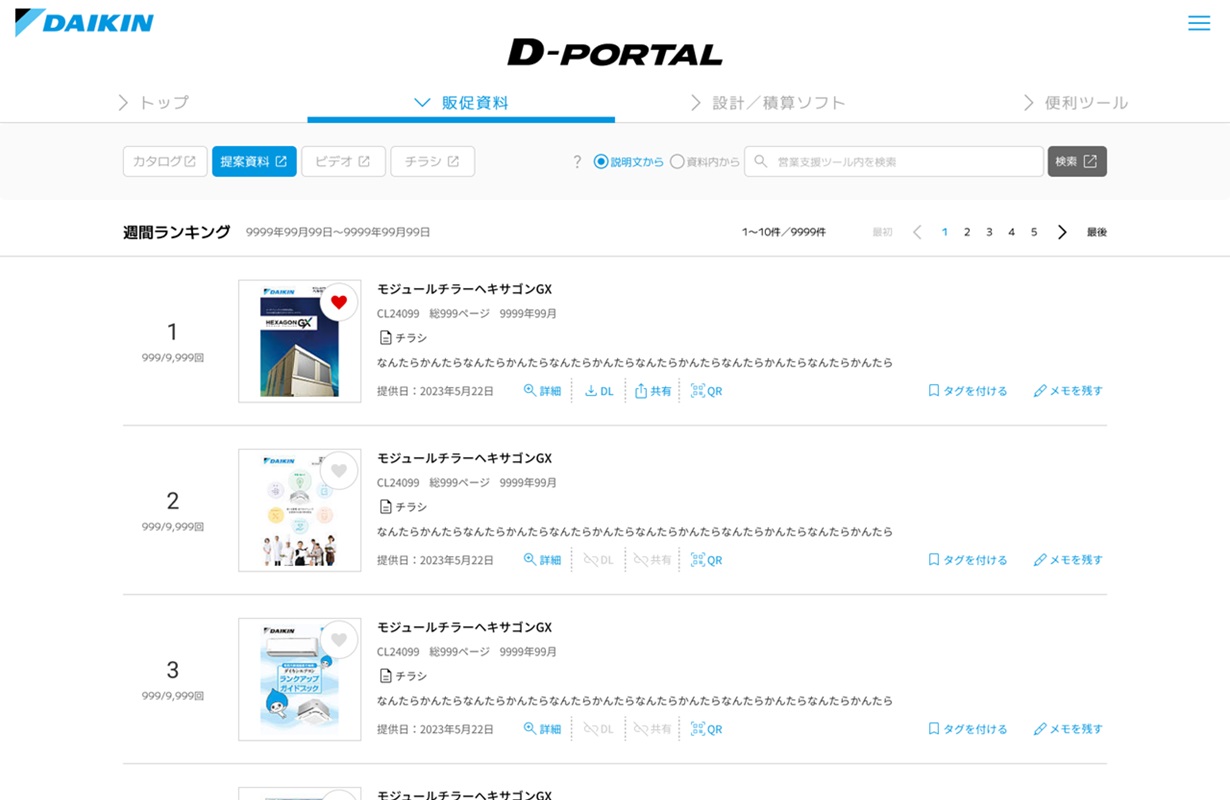Image resolution: width=1230 pixels, height=800 pixels.
Task: Collapse the 販促資料 navigation tab
Action: pos(461,102)
